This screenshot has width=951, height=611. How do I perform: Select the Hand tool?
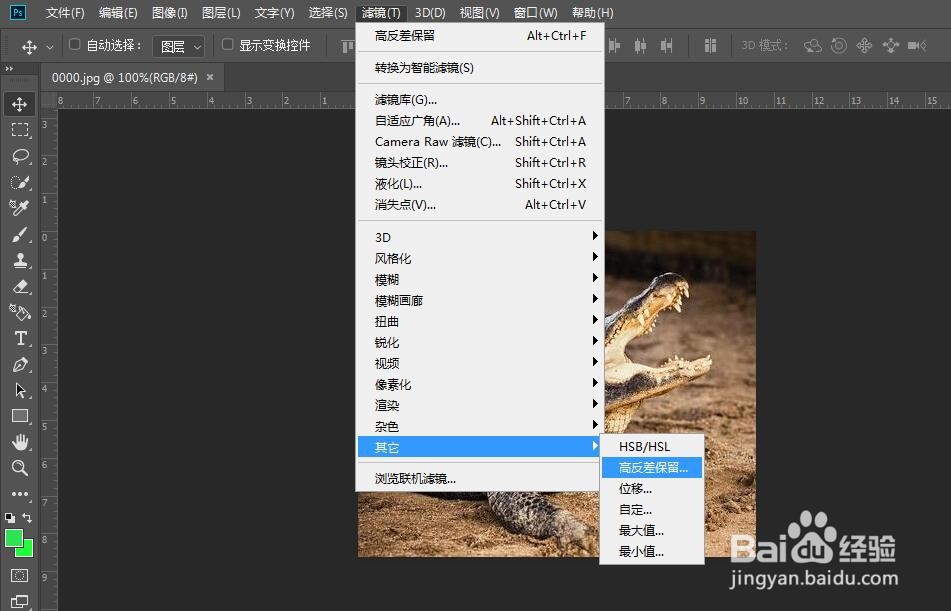pyautogui.click(x=22, y=442)
